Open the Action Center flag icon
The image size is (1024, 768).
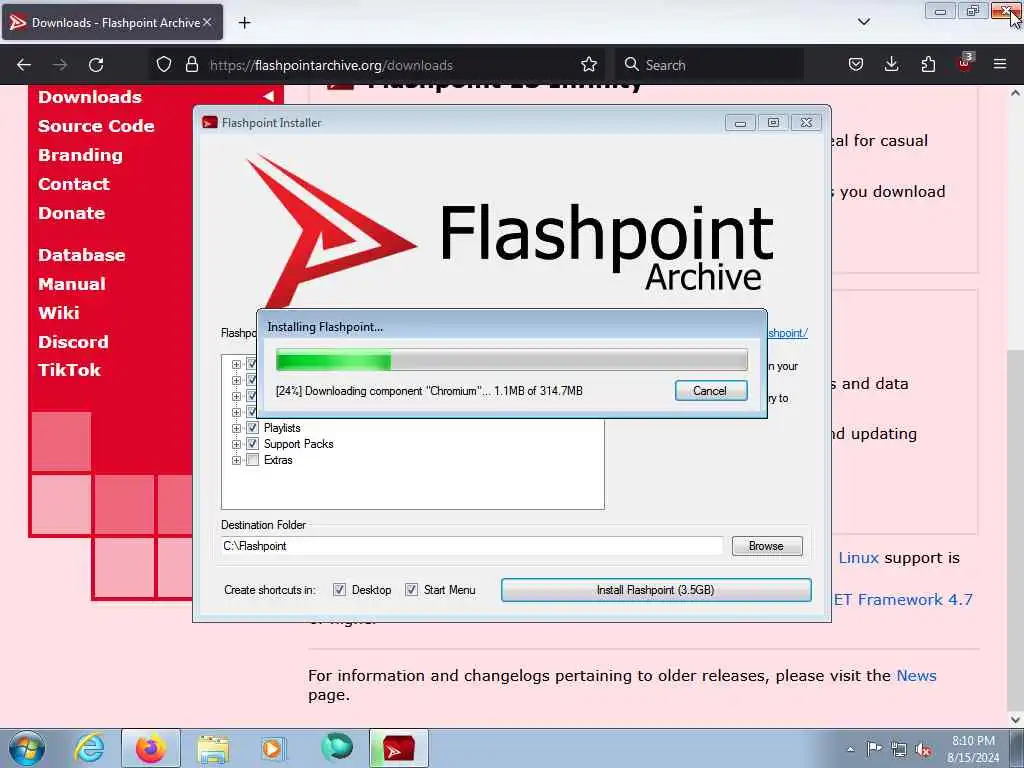pos(874,749)
